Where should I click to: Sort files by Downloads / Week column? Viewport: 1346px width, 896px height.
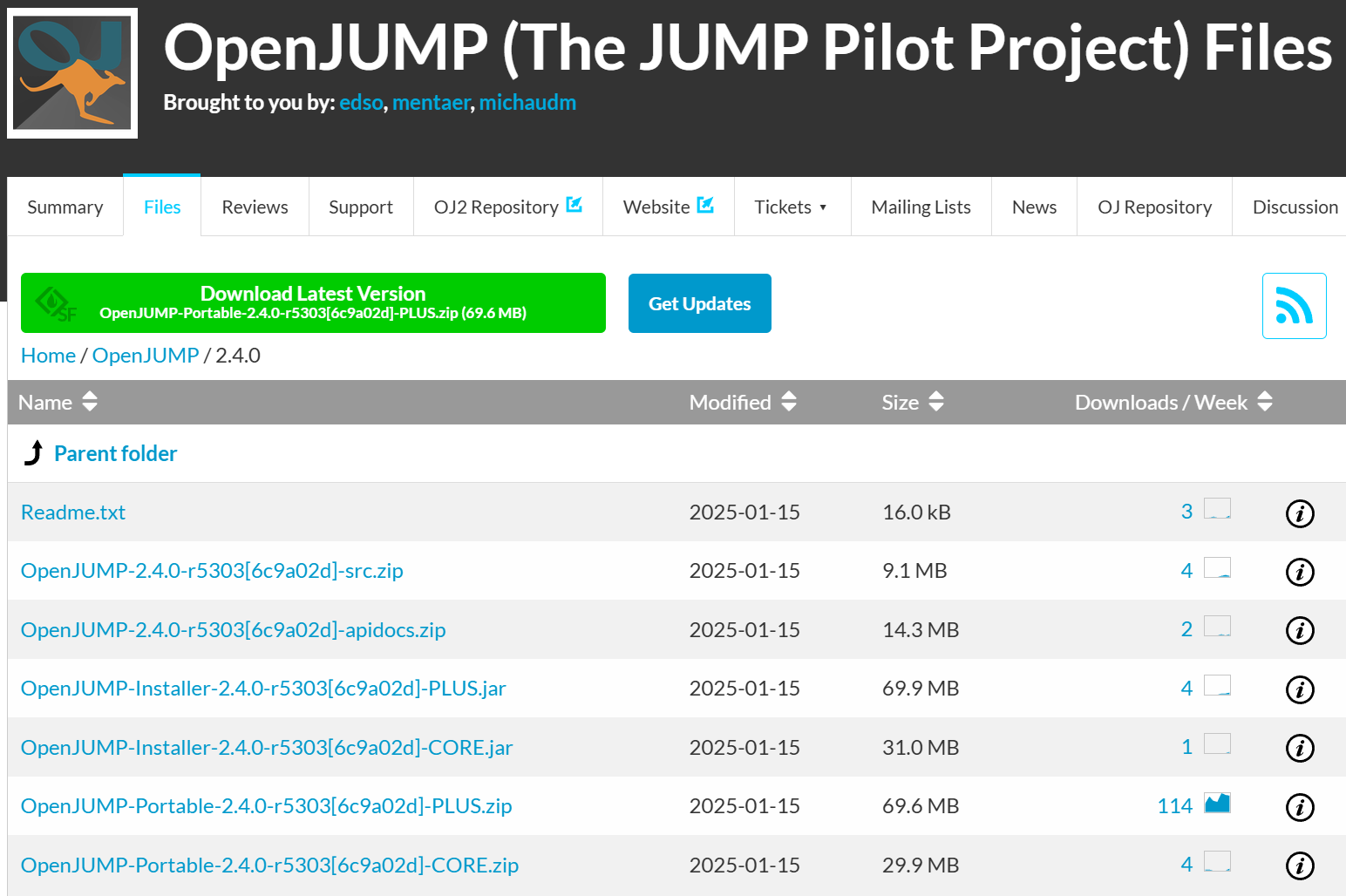pyautogui.click(x=1265, y=402)
